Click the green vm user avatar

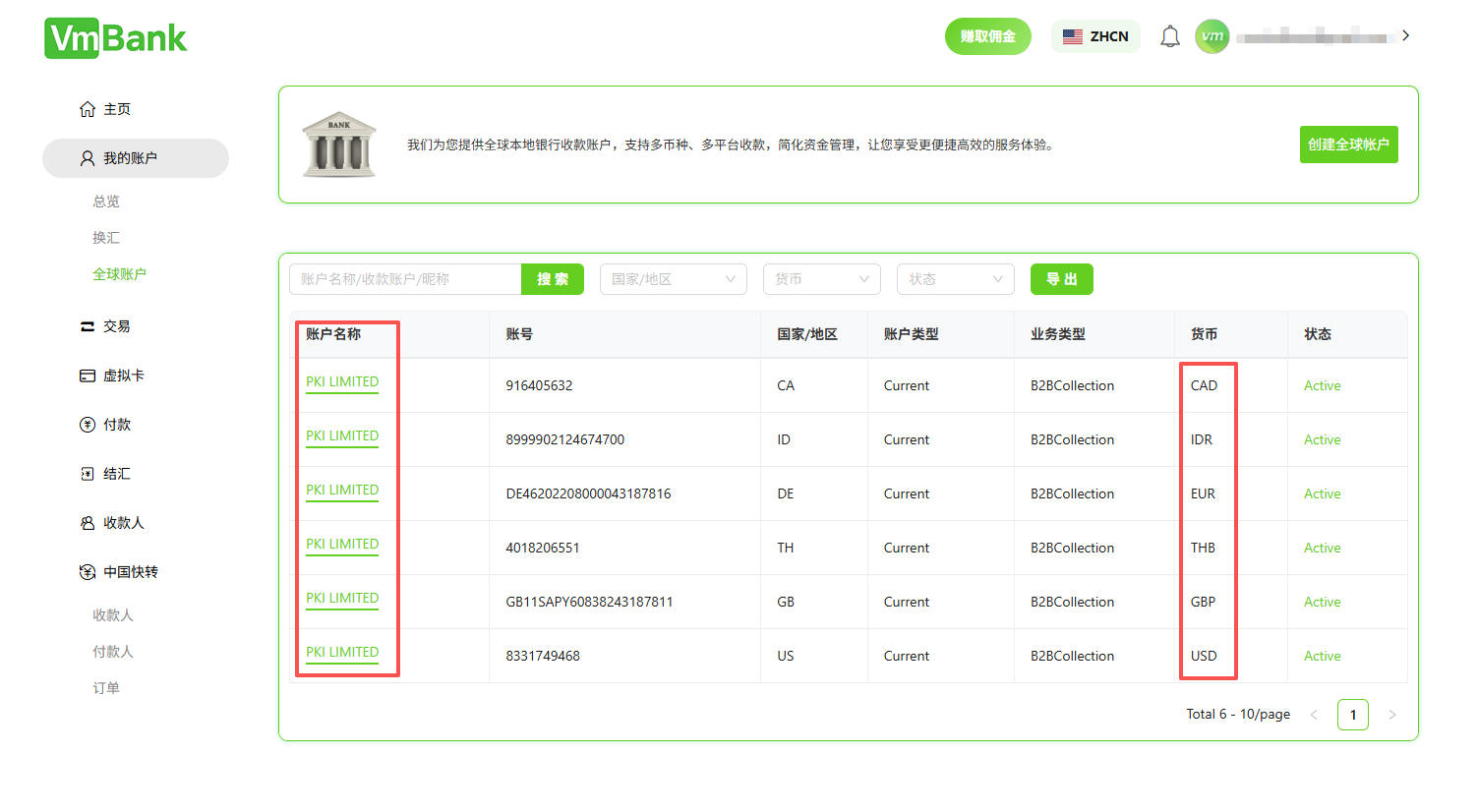[1211, 36]
